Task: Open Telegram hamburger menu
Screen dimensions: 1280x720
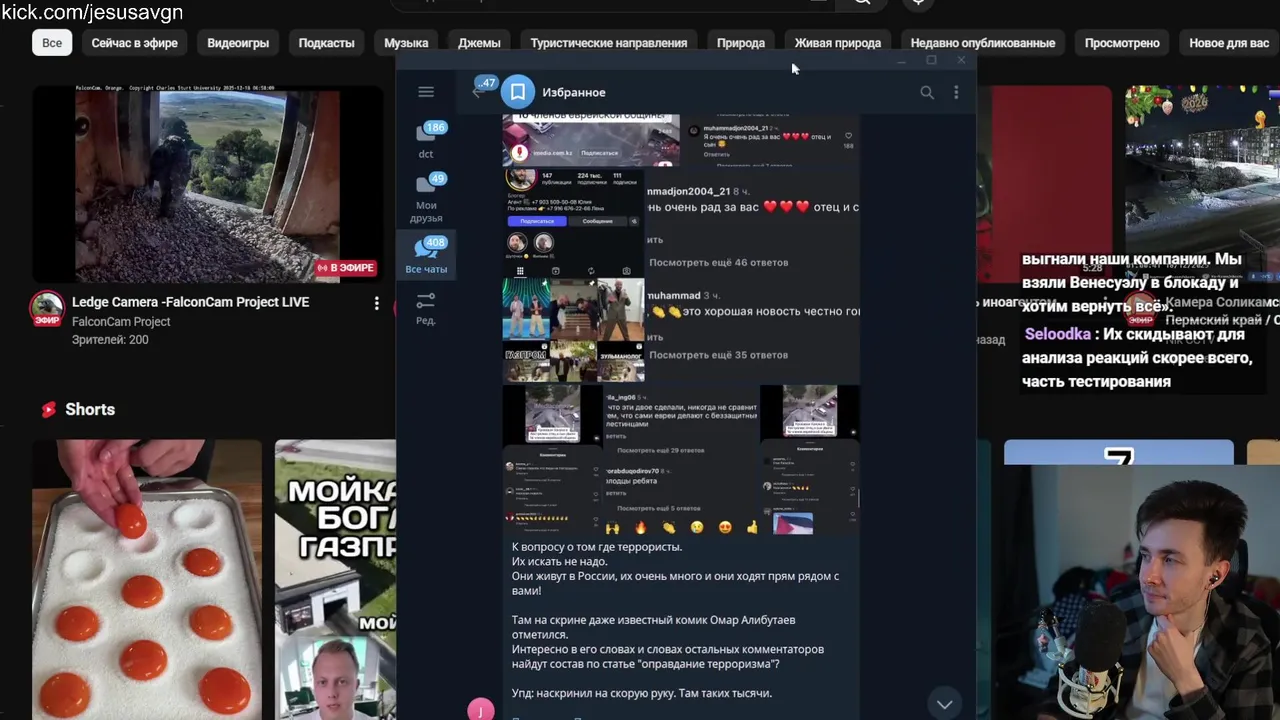Action: [426, 92]
